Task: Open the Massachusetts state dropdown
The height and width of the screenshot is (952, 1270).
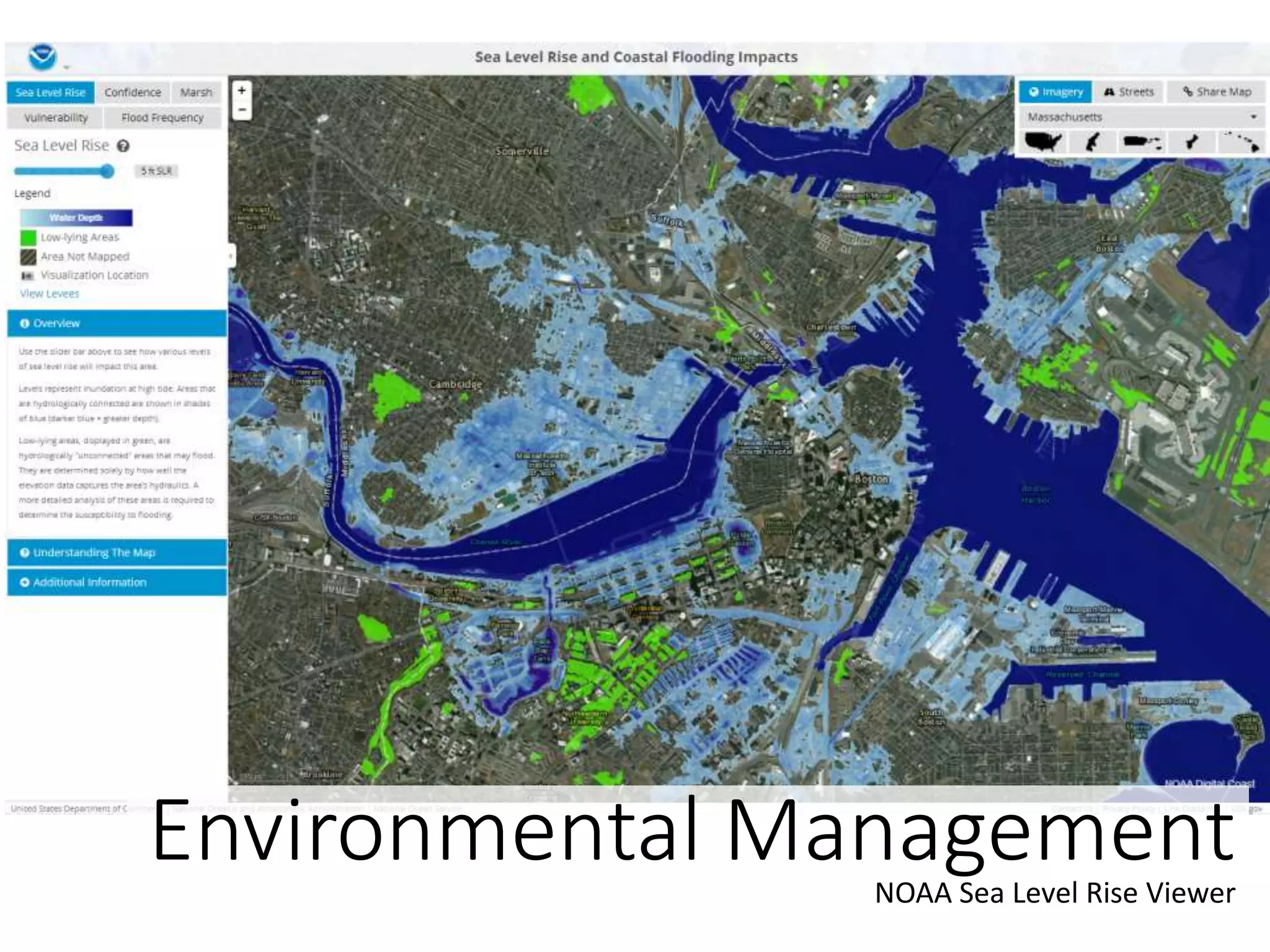Action: pos(1142,117)
